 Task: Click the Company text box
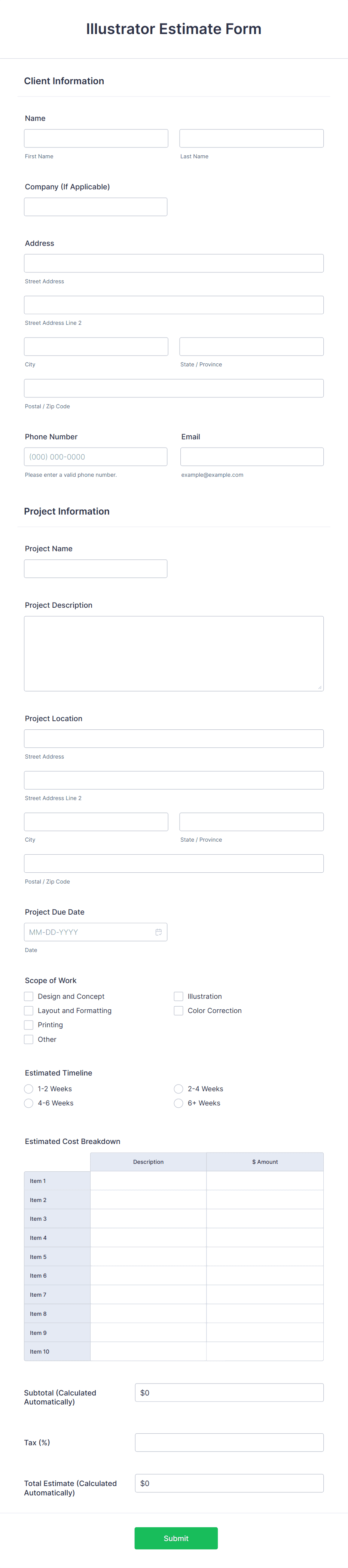coord(95,207)
